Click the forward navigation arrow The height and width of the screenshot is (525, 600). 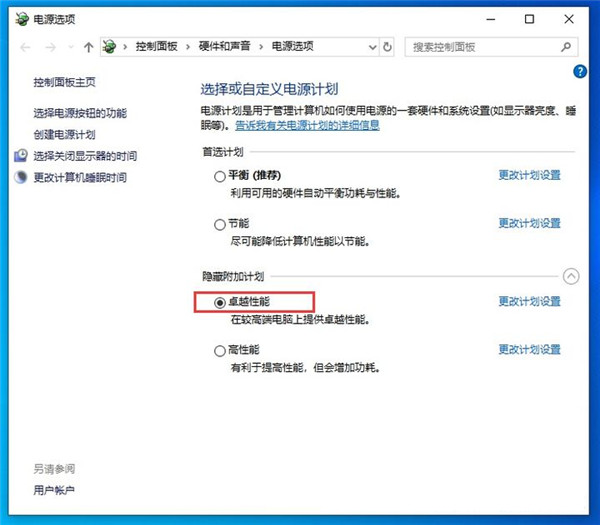coord(48,47)
